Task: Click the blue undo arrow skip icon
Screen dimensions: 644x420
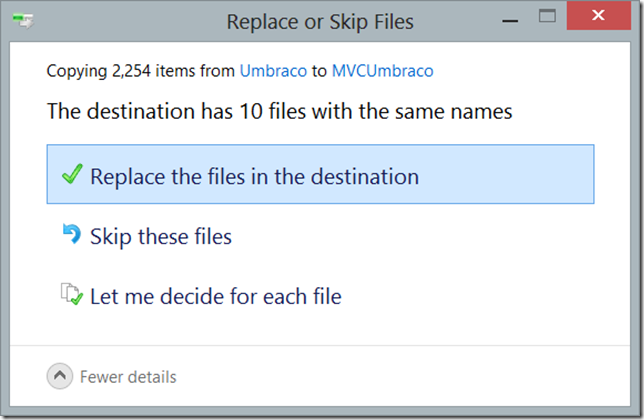Action: coord(72,234)
